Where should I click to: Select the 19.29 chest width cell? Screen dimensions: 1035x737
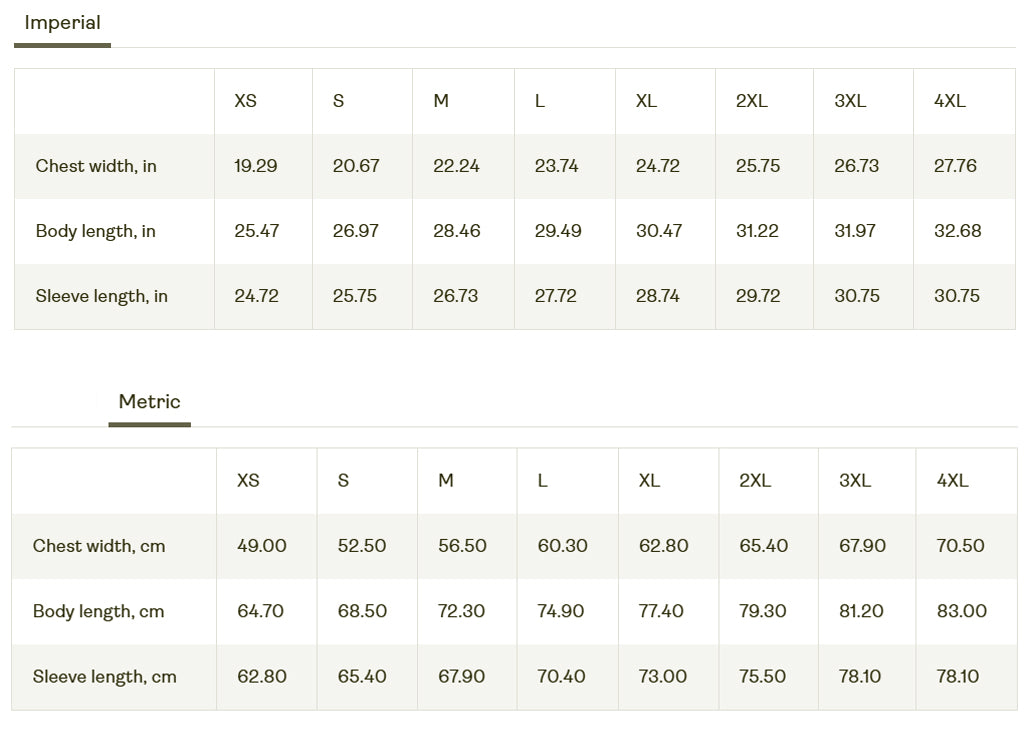256,166
